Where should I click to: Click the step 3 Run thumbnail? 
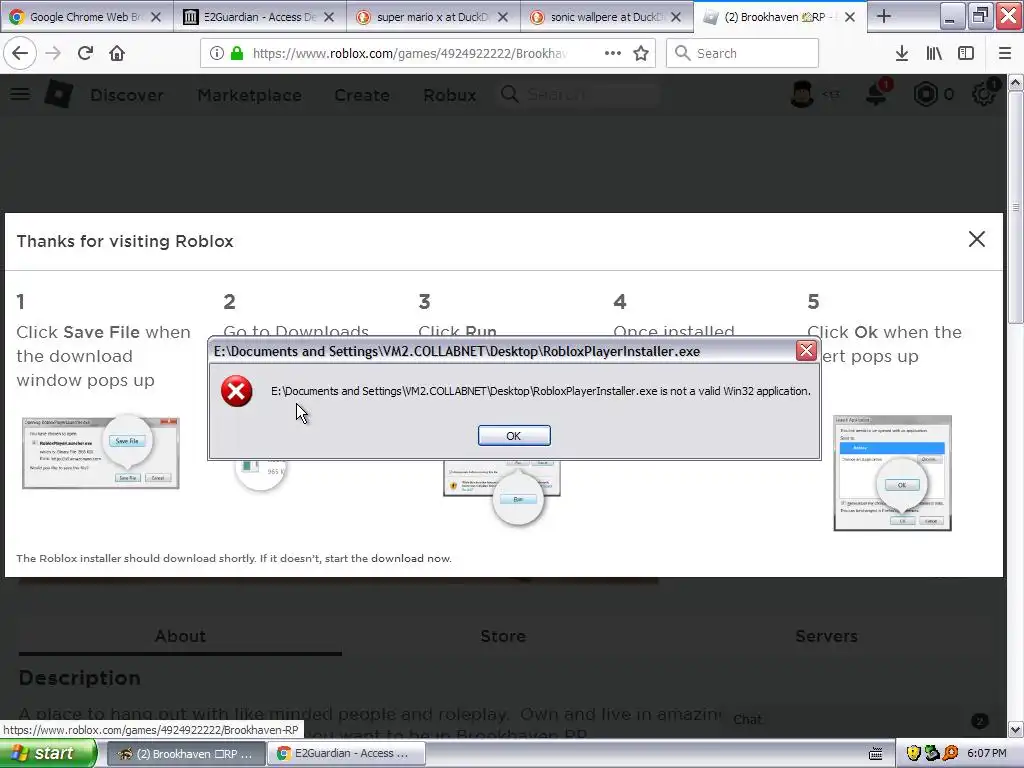pos(502,492)
